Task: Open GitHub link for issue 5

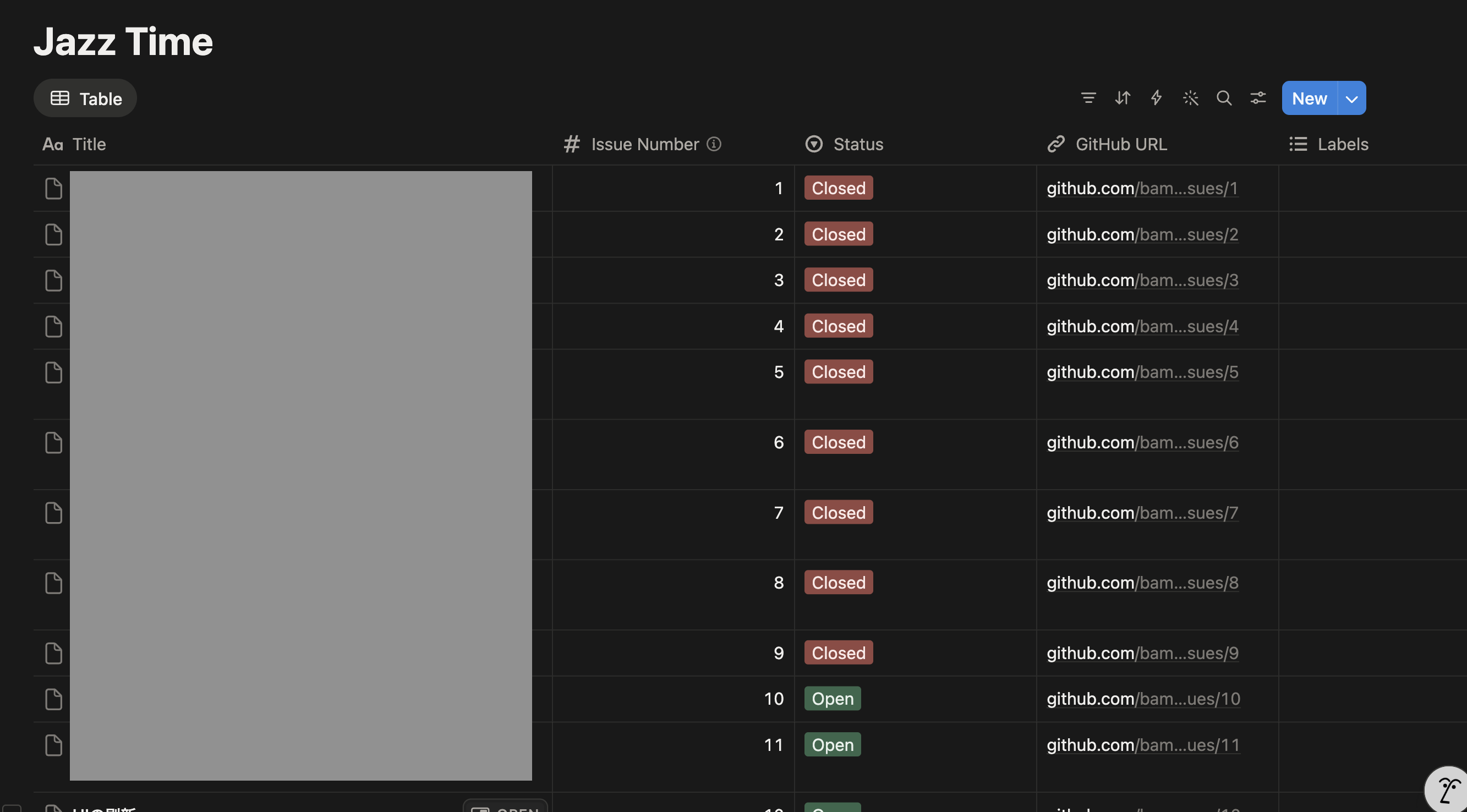Action: point(1142,372)
